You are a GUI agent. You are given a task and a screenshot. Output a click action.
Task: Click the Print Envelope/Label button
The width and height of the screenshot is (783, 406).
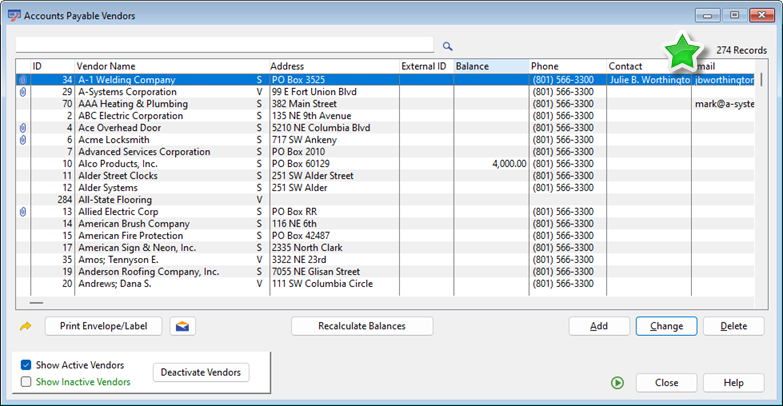click(x=103, y=326)
